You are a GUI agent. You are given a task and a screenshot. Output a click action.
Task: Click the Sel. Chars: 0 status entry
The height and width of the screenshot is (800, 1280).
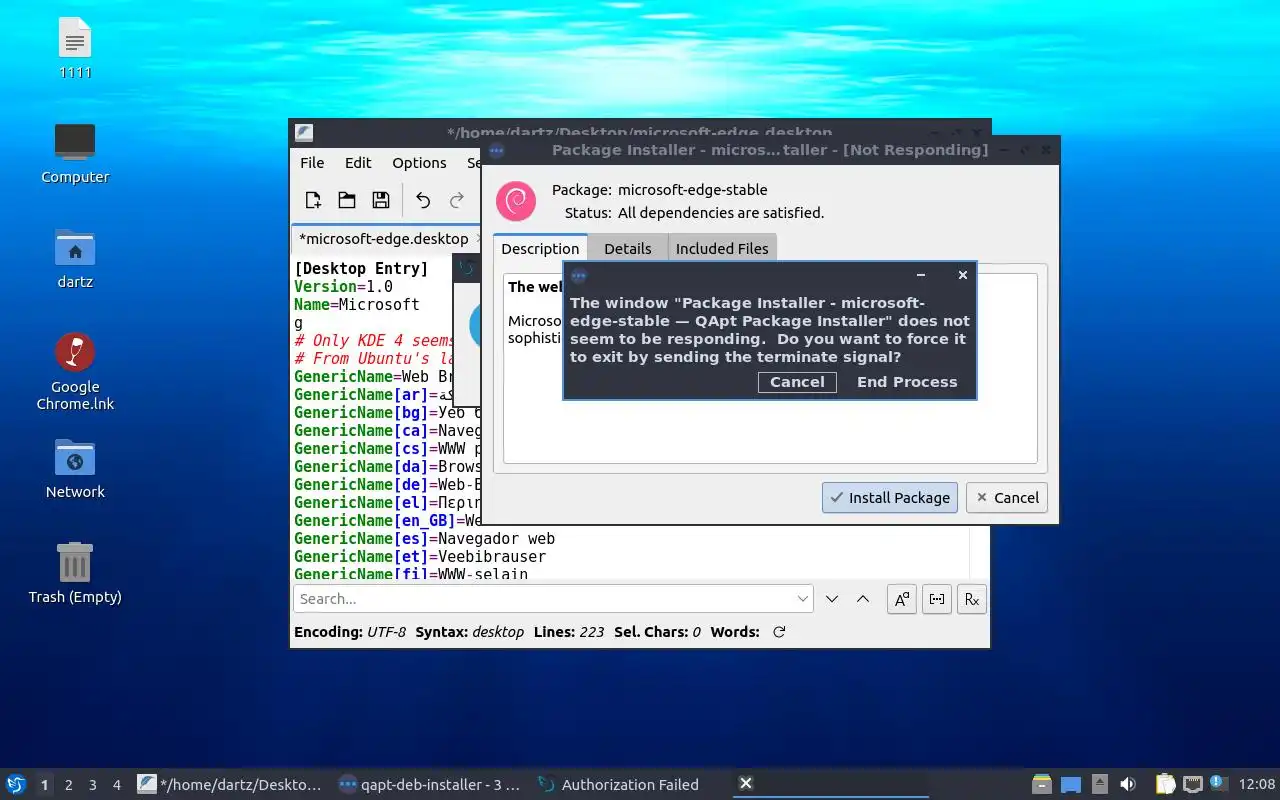click(657, 632)
